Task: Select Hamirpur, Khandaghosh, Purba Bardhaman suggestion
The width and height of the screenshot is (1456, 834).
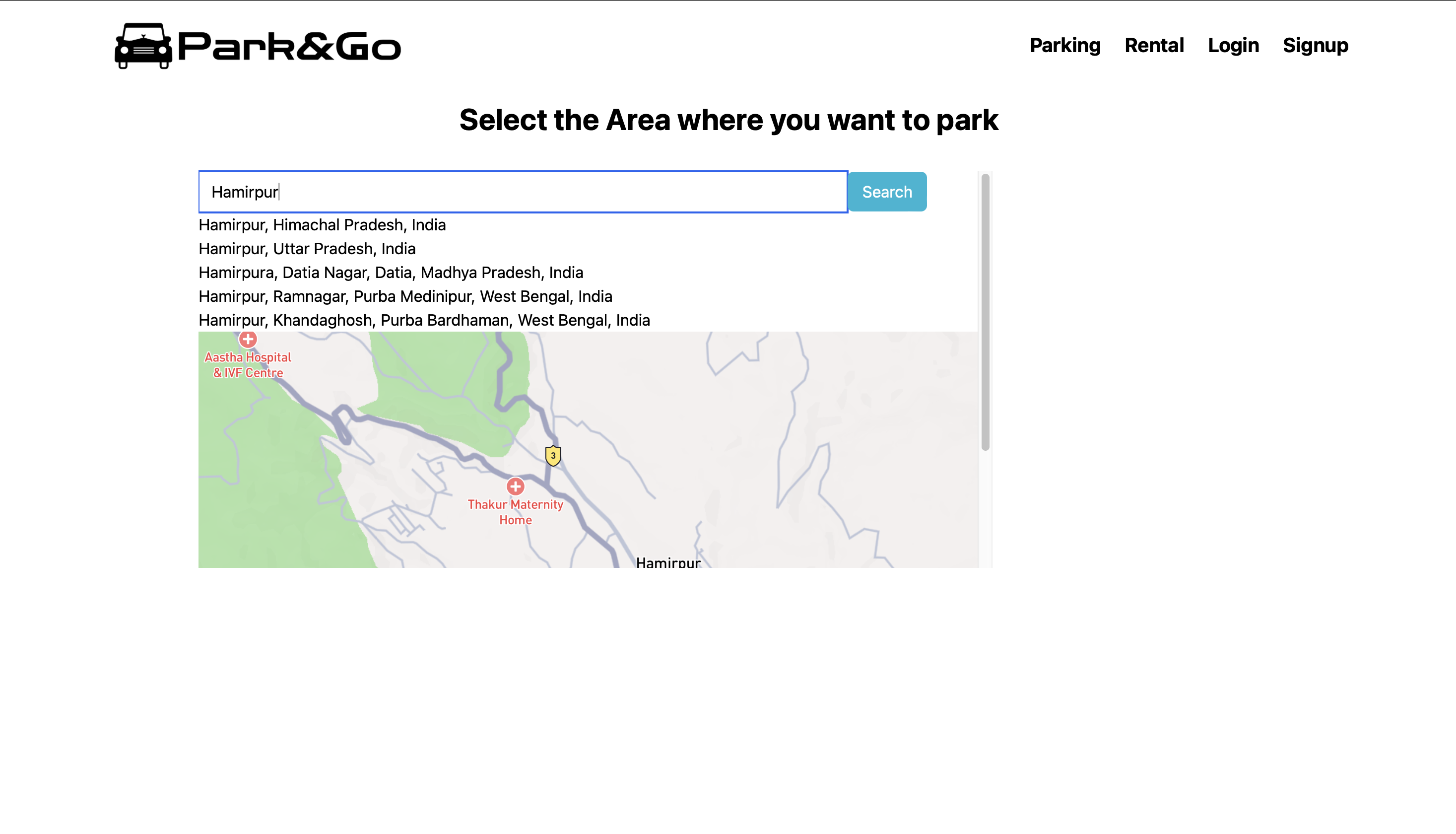Action: click(x=424, y=320)
